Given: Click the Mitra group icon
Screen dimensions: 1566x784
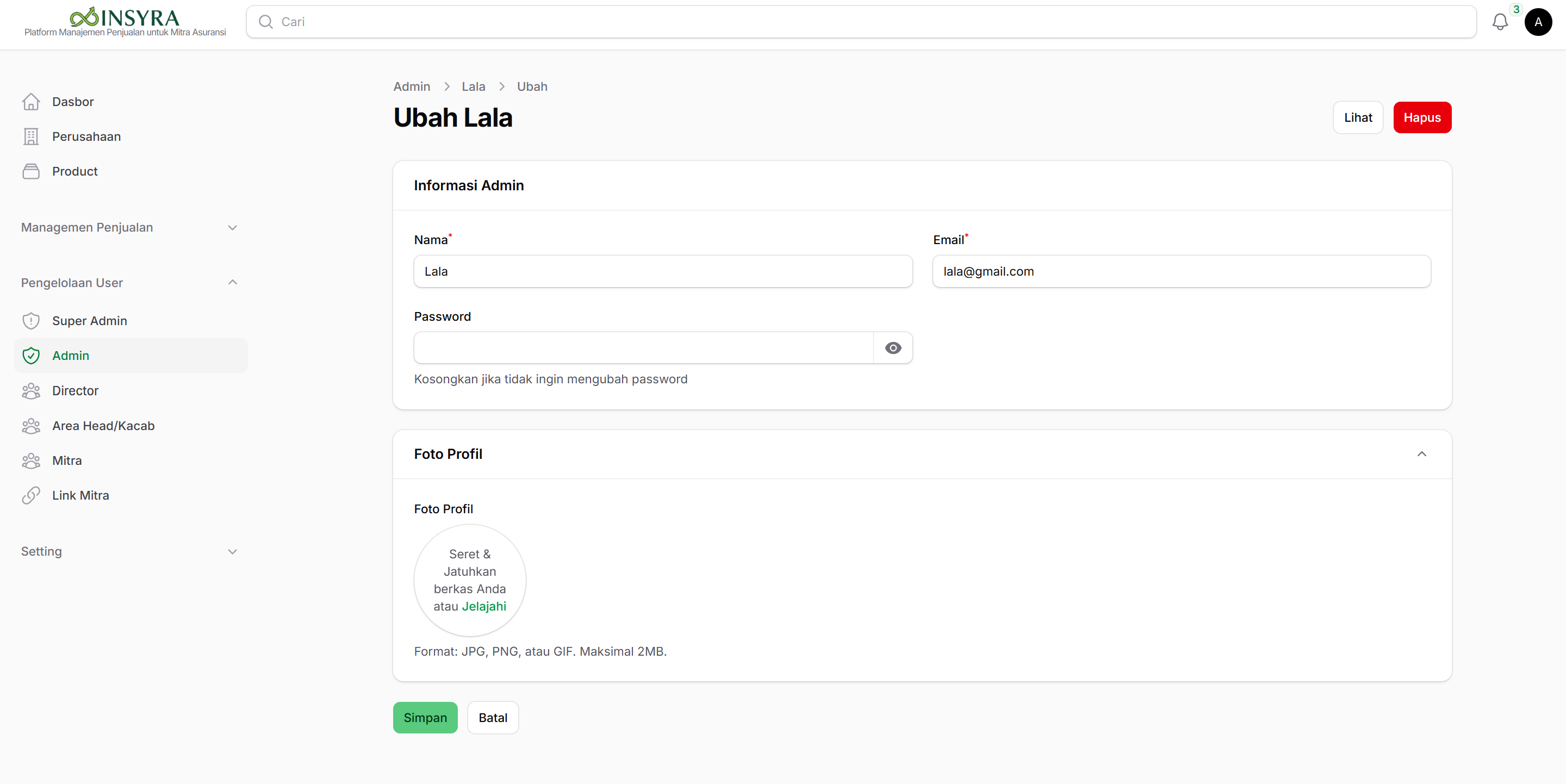Looking at the screenshot, I should tap(31, 461).
